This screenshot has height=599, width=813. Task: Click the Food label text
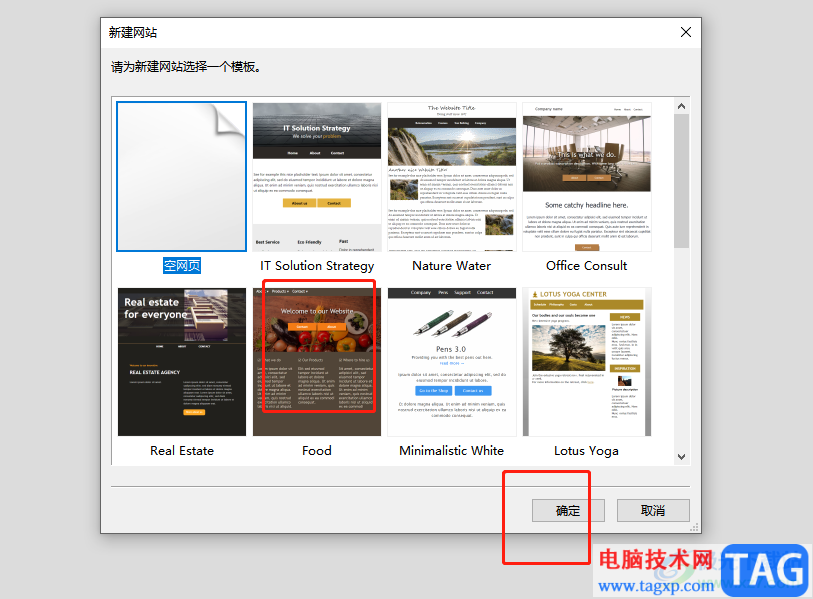tap(317, 451)
